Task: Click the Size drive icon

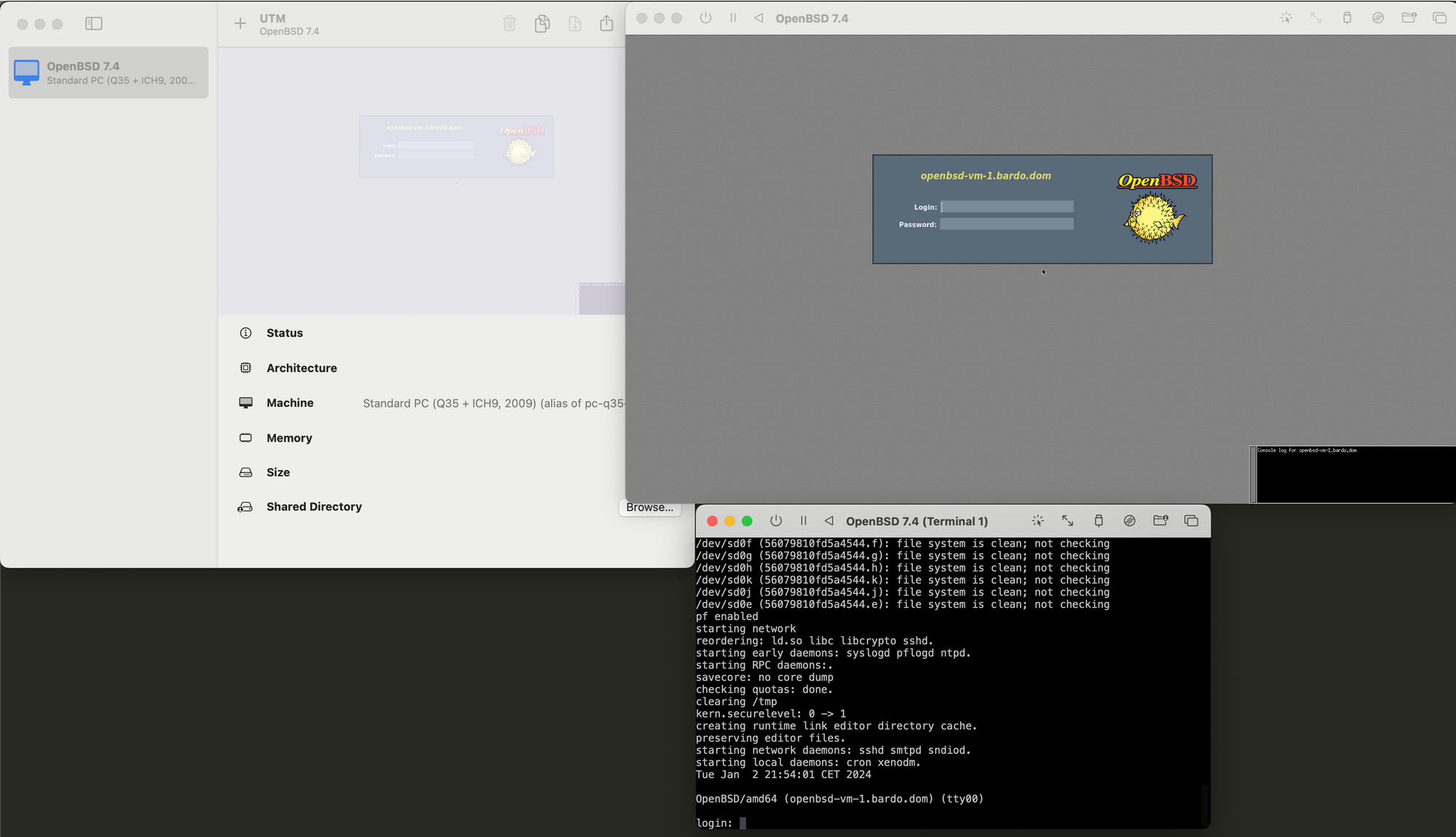Action: [246, 472]
